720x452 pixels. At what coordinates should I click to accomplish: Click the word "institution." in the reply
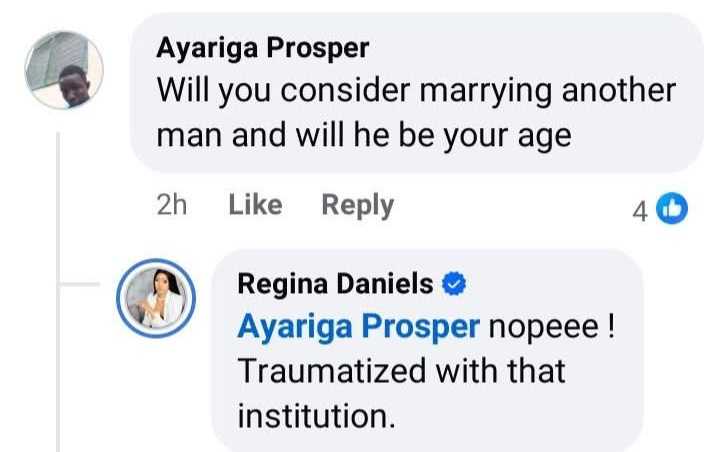click(x=316, y=414)
